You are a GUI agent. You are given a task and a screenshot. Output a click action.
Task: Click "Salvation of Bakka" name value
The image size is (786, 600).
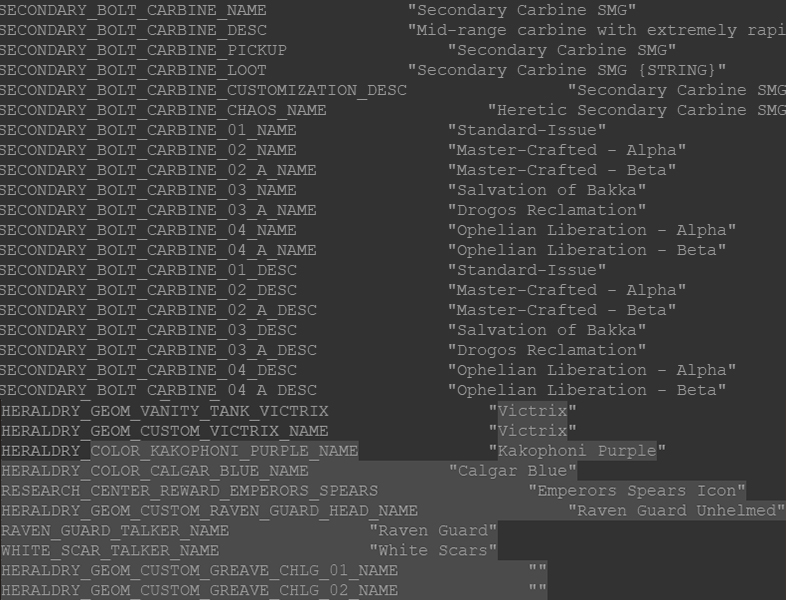click(x=547, y=190)
